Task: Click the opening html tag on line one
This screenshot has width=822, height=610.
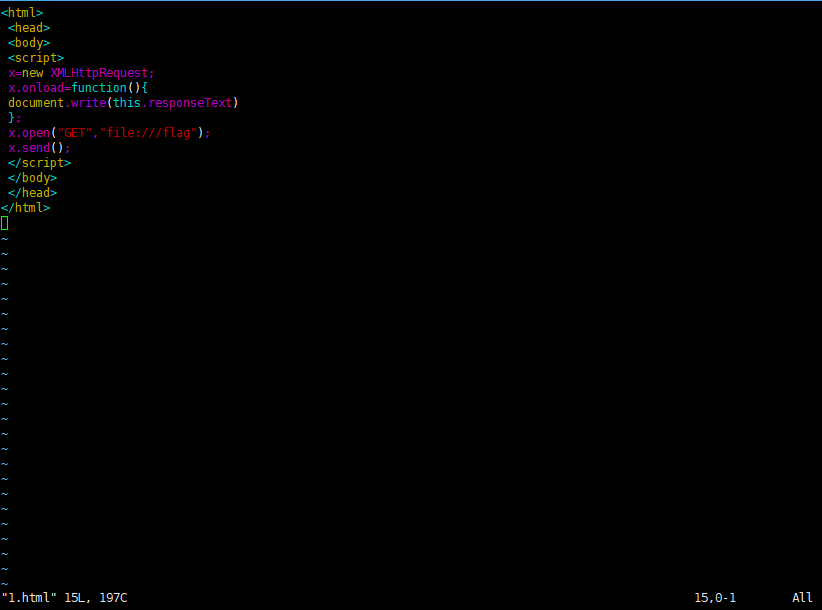Action: [x=20, y=12]
